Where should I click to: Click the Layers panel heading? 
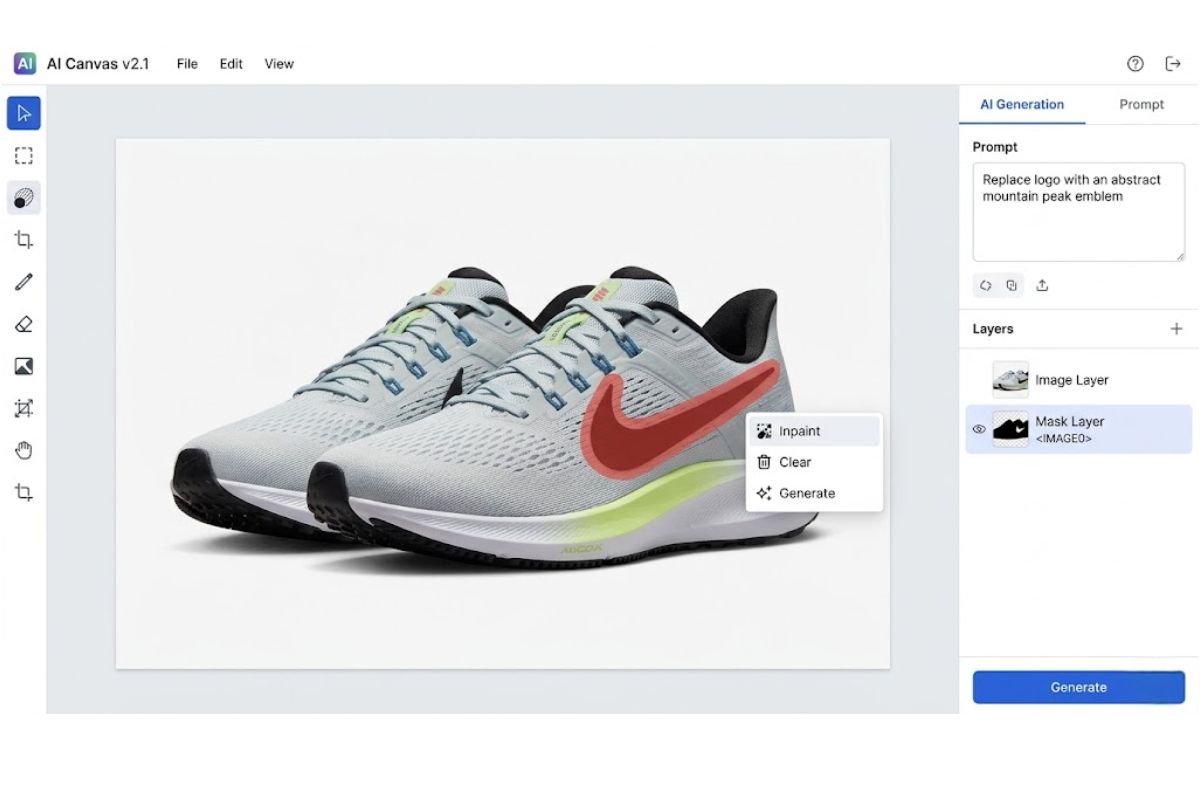[x=992, y=328]
